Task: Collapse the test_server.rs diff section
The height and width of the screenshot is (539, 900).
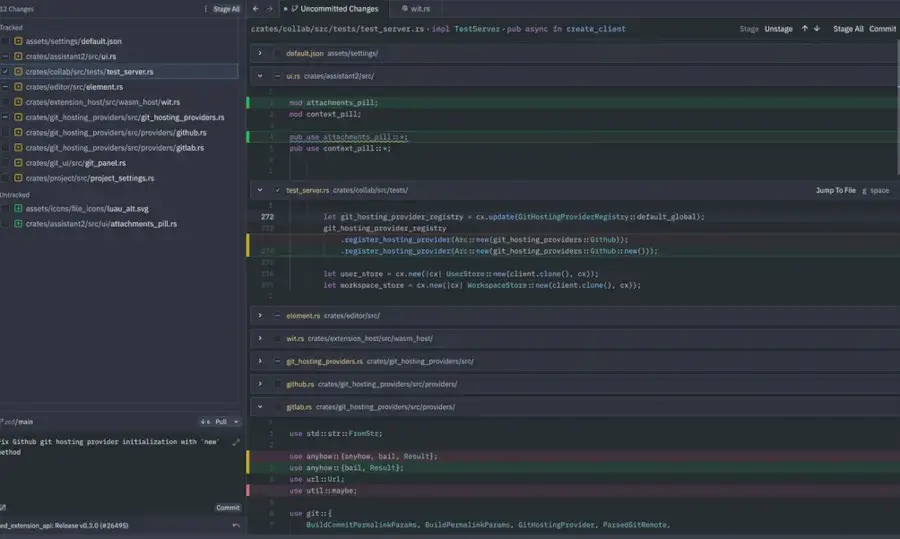Action: click(x=260, y=190)
